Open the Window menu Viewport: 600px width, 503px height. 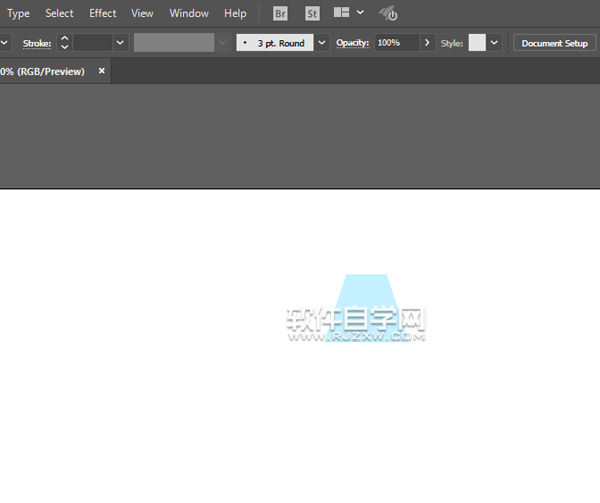pyautogui.click(x=189, y=14)
